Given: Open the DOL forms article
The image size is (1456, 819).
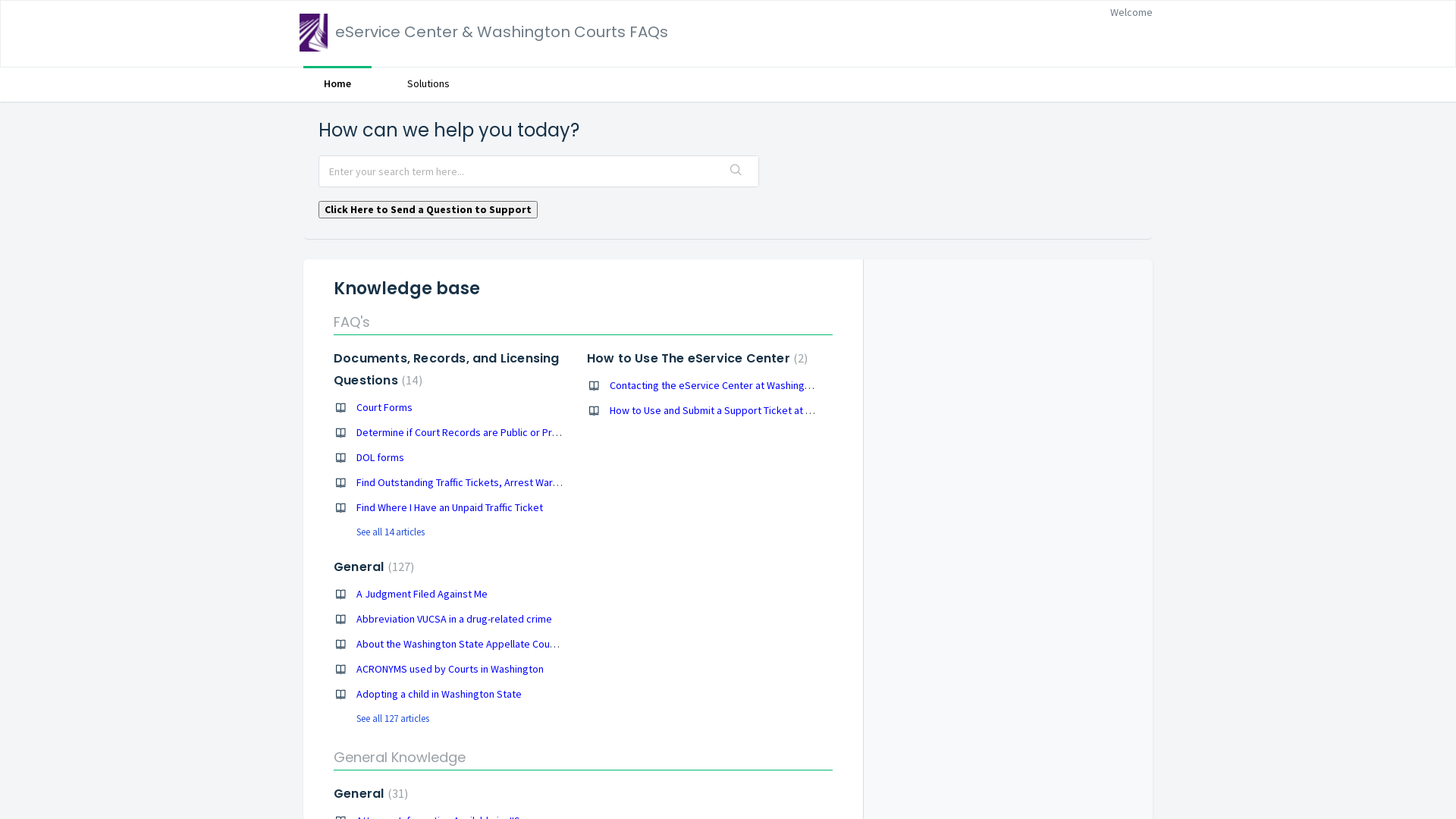Looking at the screenshot, I should click(380, 457).
